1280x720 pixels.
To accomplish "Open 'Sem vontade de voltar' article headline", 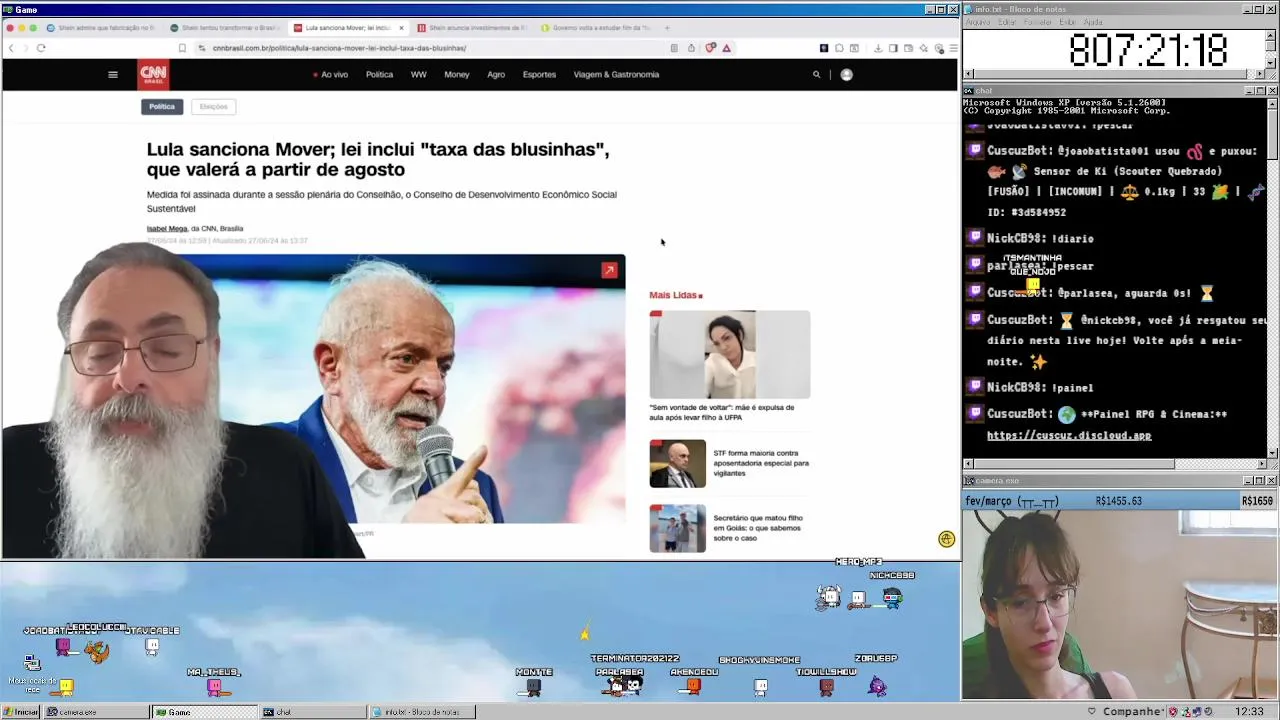I will tap(722, 412).
